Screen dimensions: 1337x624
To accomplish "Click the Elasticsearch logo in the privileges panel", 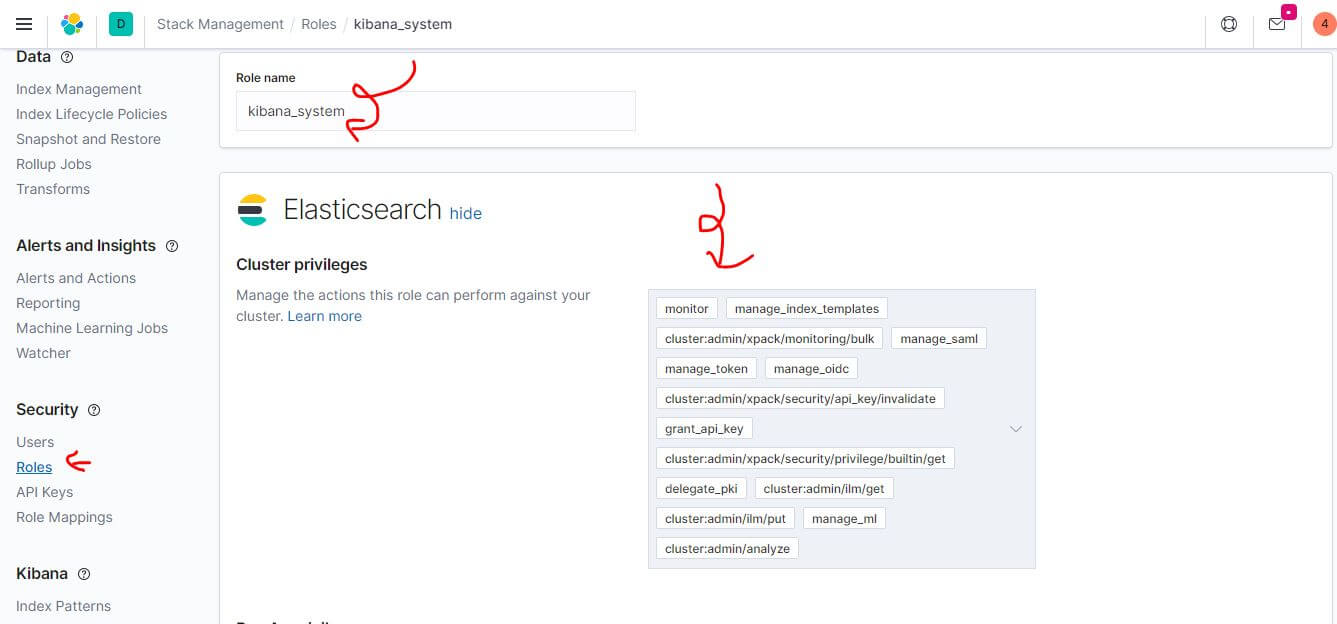I will click(252, 210).
